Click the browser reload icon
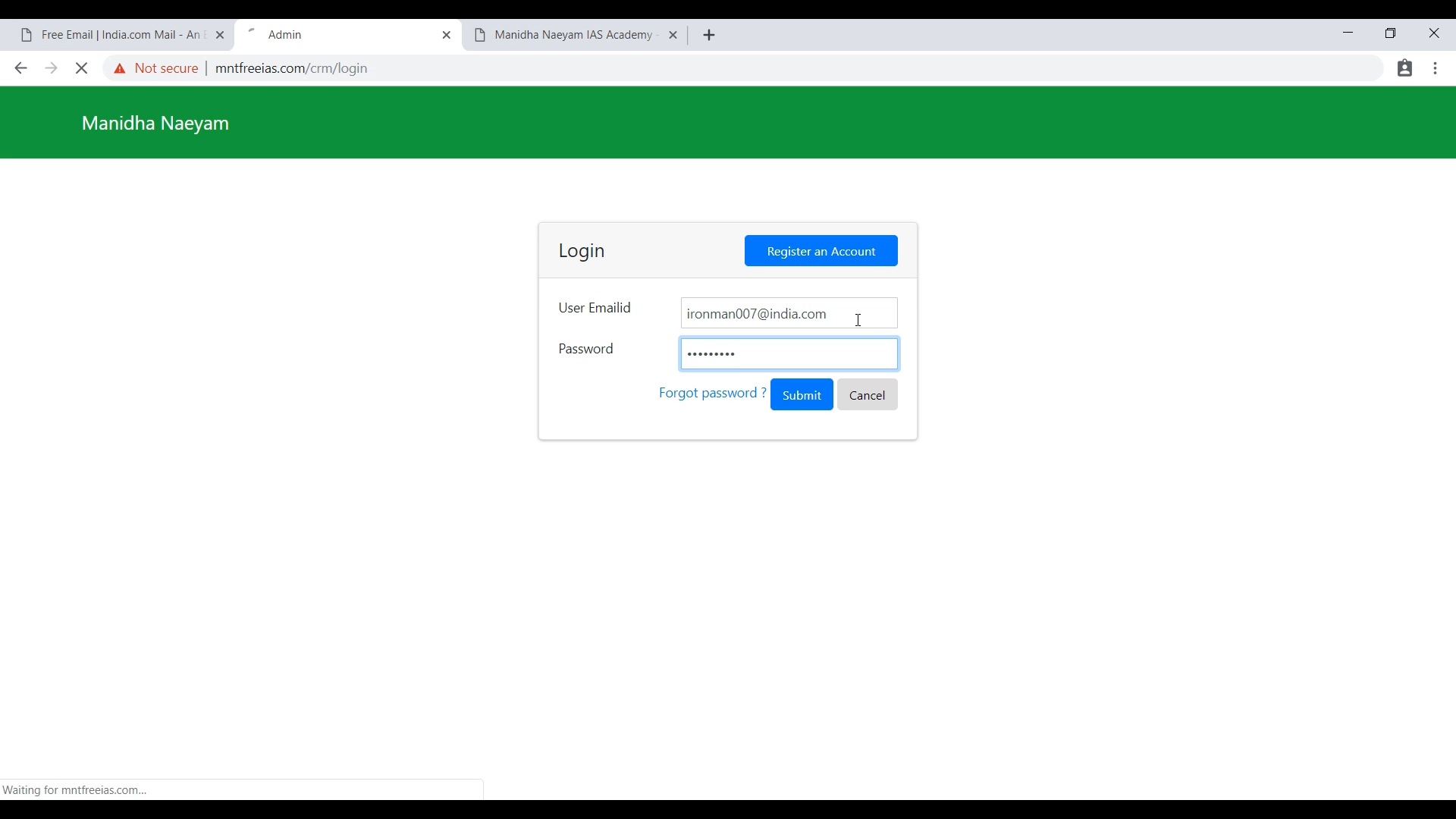Image resolution: width=1456 pixels, height=819 pixels. (x=81, y=68)
